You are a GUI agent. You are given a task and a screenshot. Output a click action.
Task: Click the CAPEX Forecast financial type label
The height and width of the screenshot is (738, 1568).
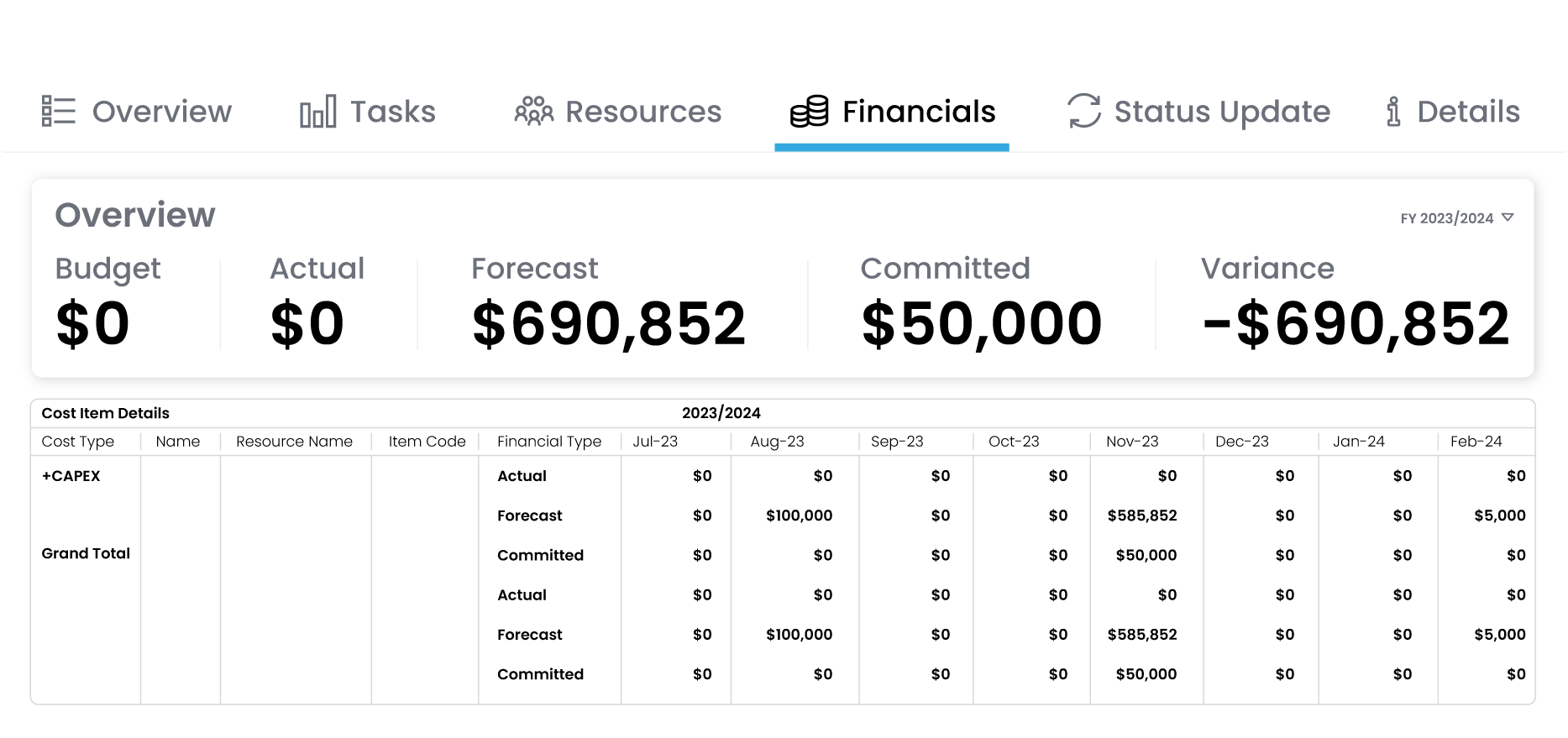pyautogui.click(x=530, y=516)
